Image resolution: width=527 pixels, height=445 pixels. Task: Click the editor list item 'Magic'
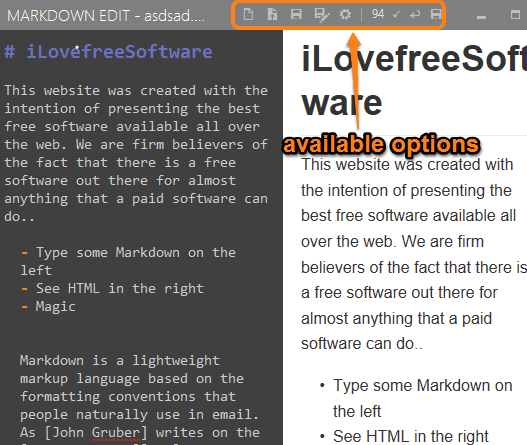pos(55,307)
